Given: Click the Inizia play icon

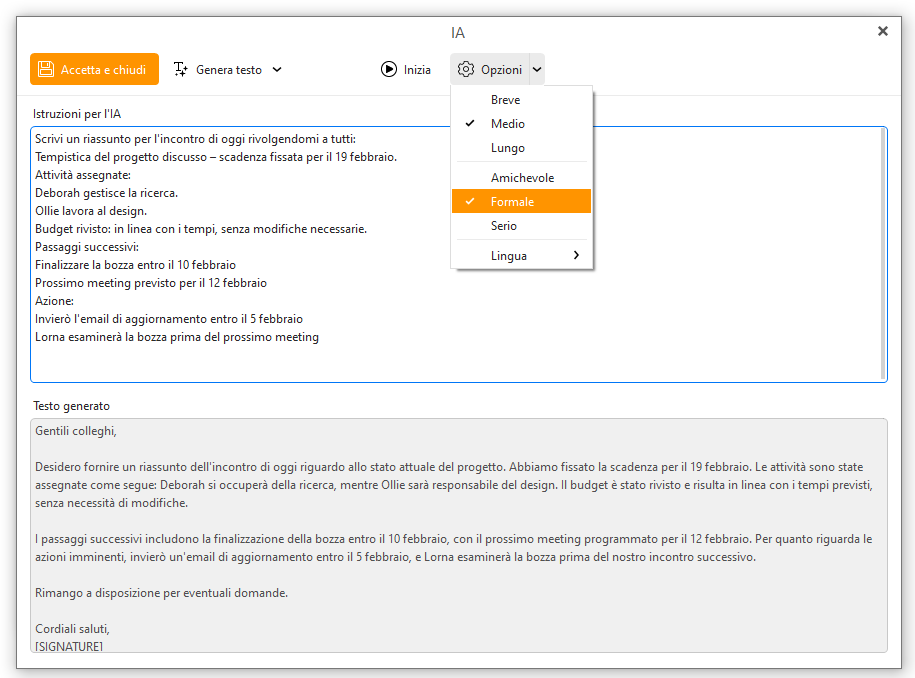Looking at the screenshot, I should 389,69.
